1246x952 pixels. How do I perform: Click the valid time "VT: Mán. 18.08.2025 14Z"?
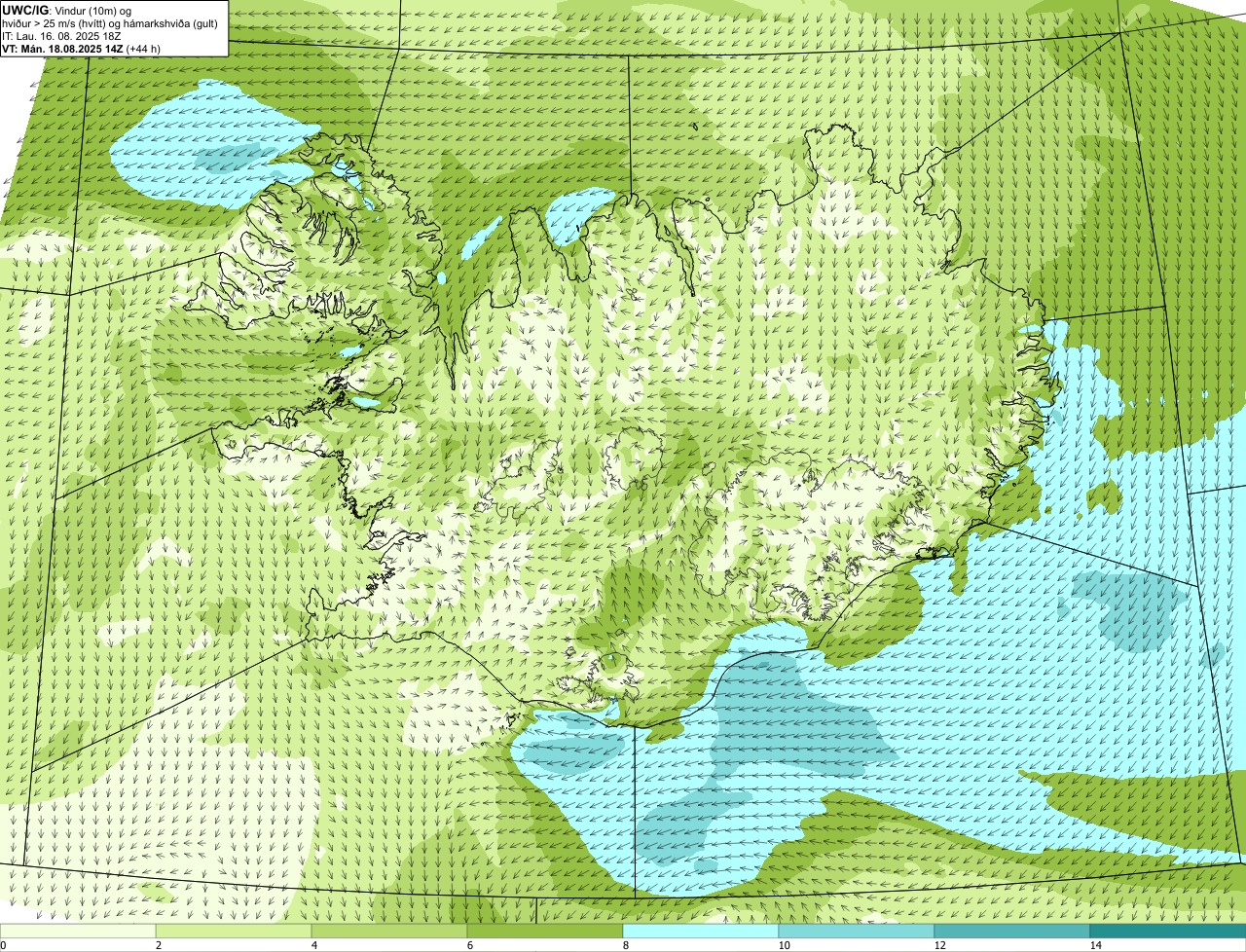coord(61,48)
